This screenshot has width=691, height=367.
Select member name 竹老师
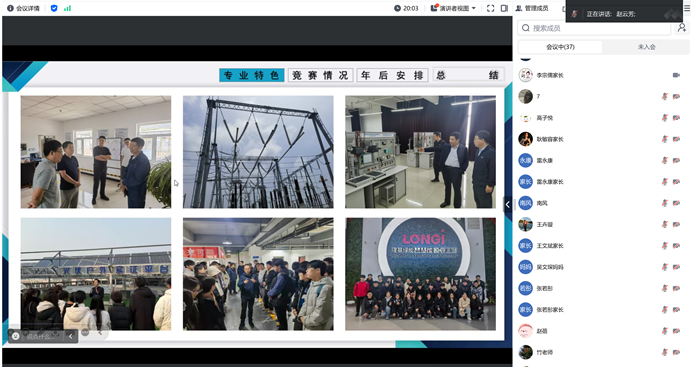pyautogui.click(x=545, y=352)
